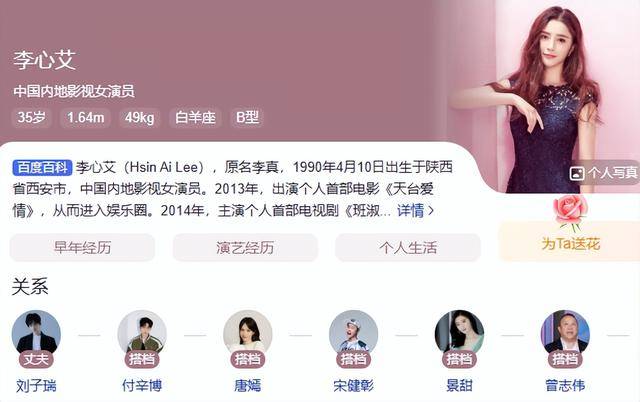Switch to 早年经历 tab
Viewport: 640px width, 402px height.
click(82, 247)
